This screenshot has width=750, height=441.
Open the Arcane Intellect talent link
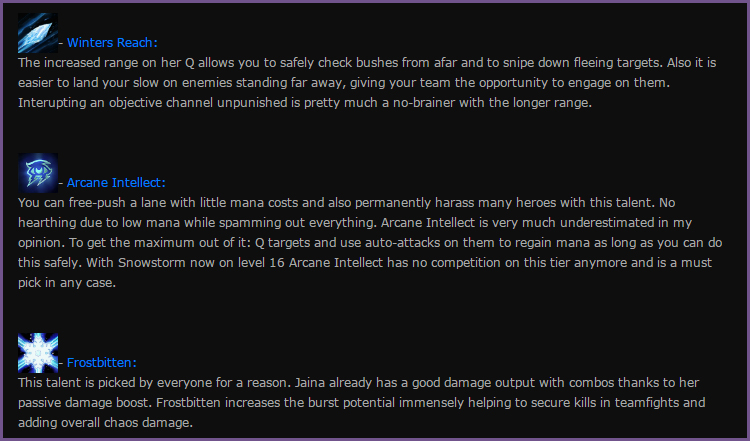pos(116,183)
